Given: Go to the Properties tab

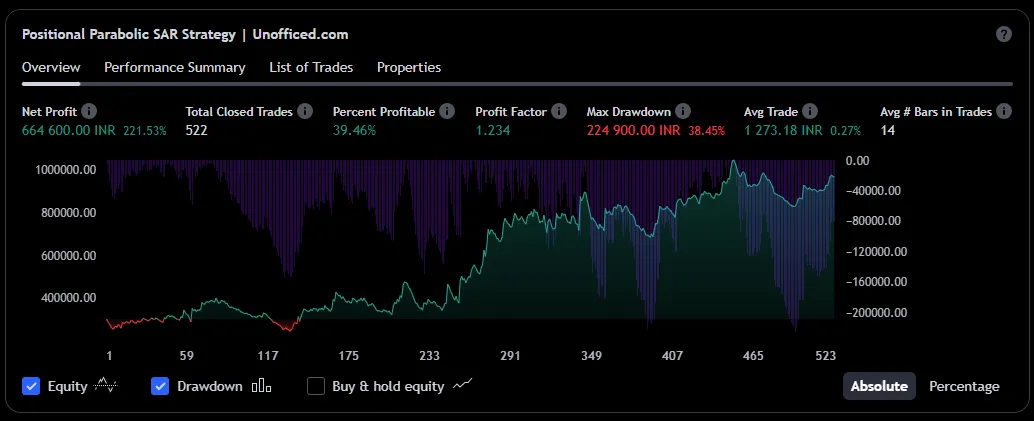Looking at the screenshot, I should tap(408, 67).
